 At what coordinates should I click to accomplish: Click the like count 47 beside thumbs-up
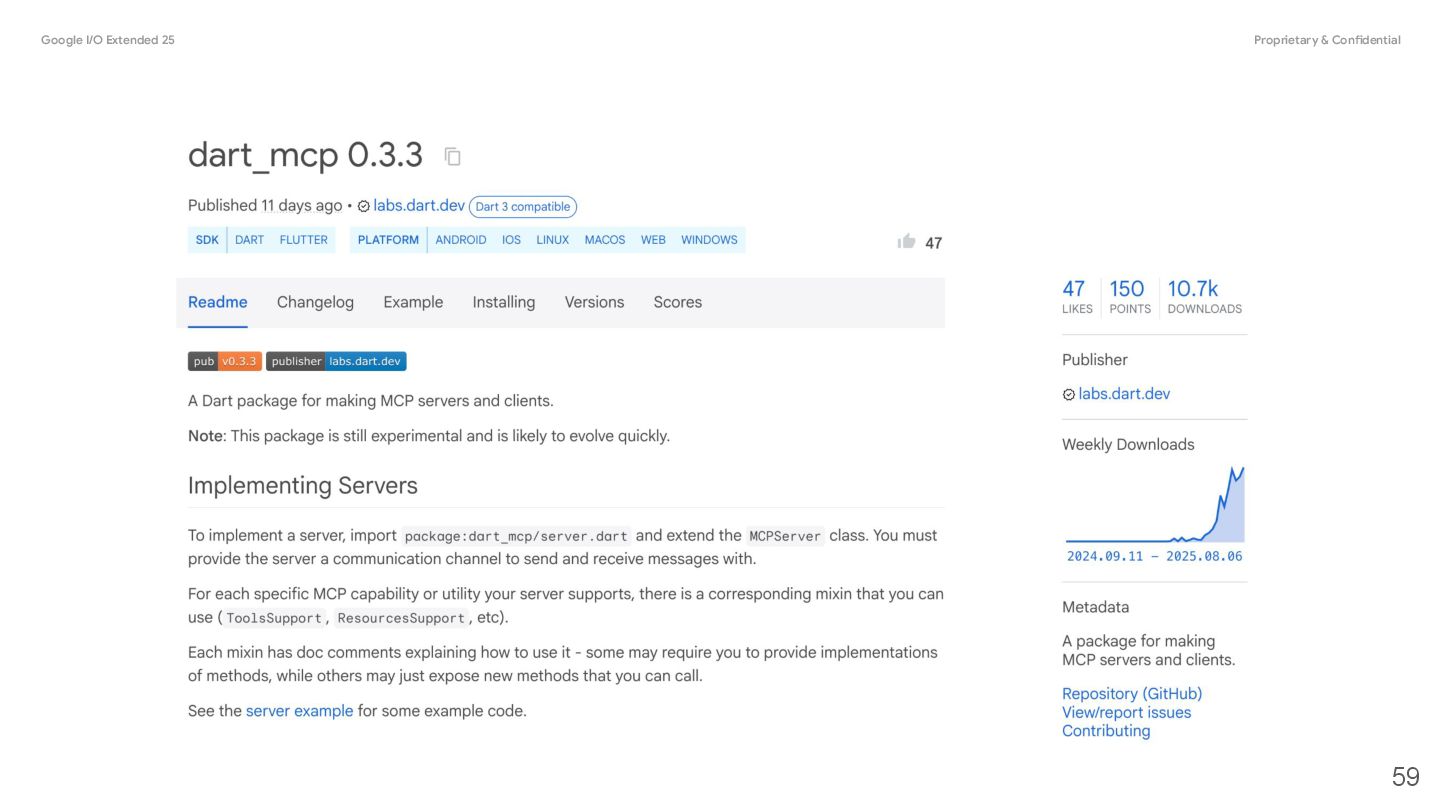[934, 243]
